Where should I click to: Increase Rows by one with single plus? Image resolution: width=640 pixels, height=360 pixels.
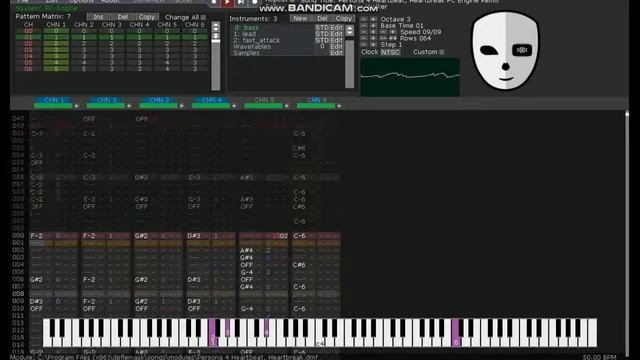(373, 38)
